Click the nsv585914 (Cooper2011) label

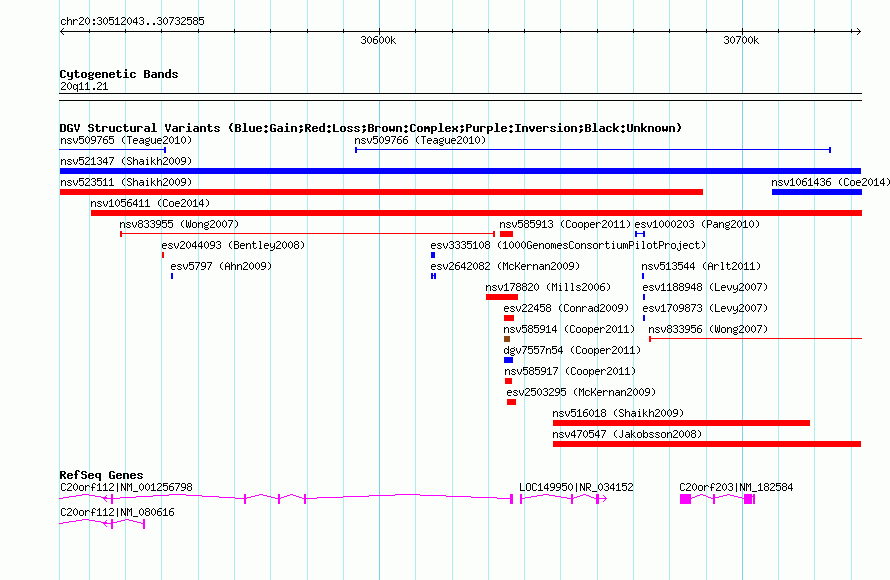(569, 329)
